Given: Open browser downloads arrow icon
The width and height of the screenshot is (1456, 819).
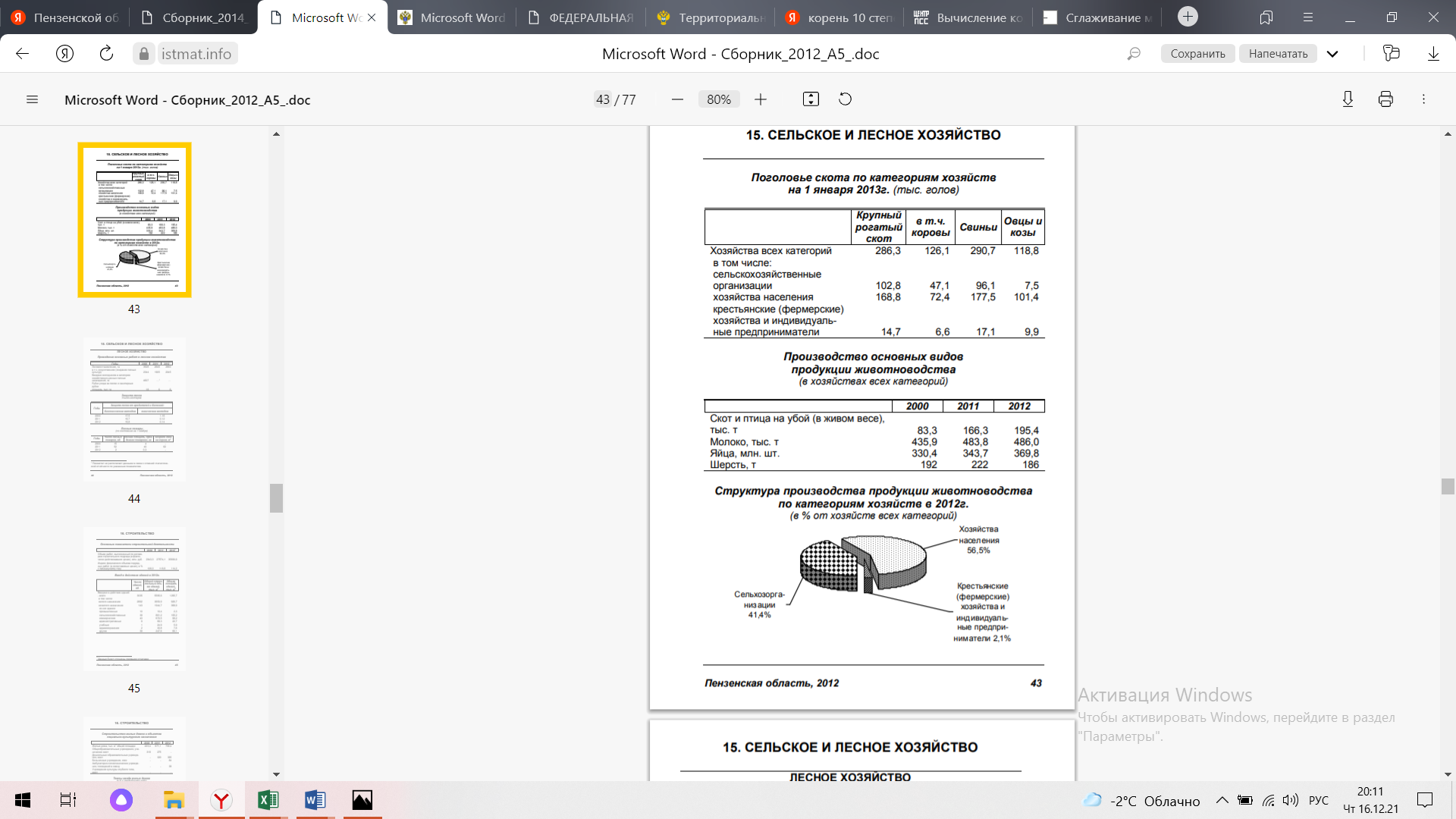Looking at the screenshot, I should coord(1433,54).
